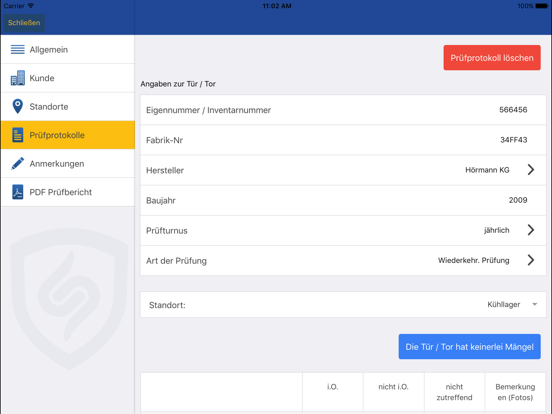This screenshot has width=552, height=414.
Task: Tap the Wi-Fi status icon
Action: 31,6
